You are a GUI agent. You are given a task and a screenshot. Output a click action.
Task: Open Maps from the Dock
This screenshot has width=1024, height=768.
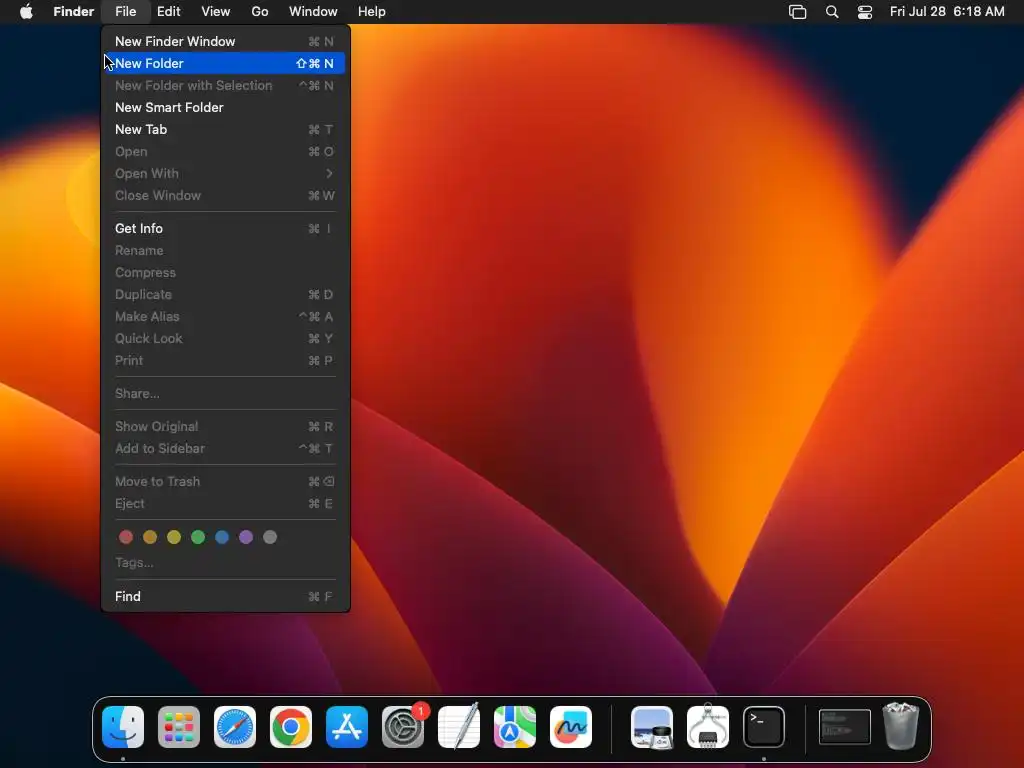coord(515,727)
